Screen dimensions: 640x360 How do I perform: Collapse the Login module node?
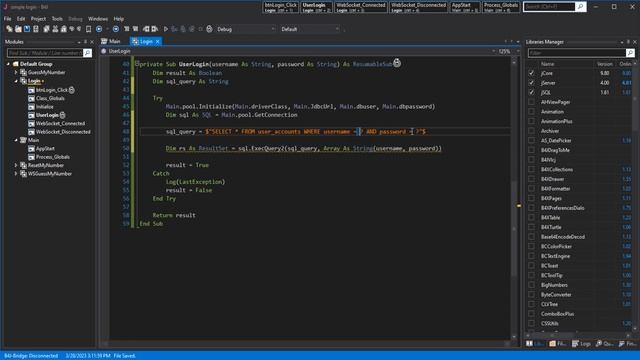tap(16, 81)
